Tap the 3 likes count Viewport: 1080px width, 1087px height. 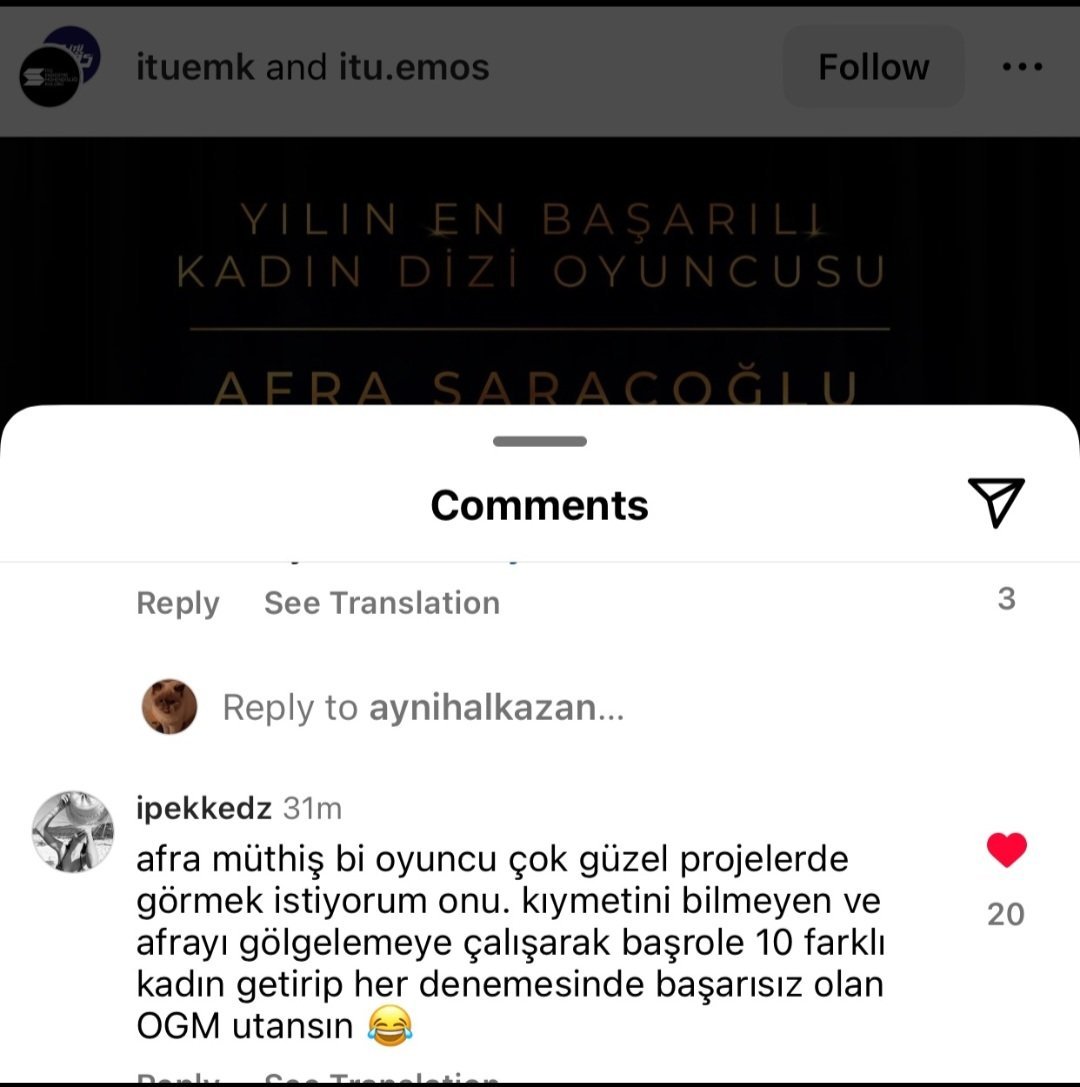pos(1007,599)
